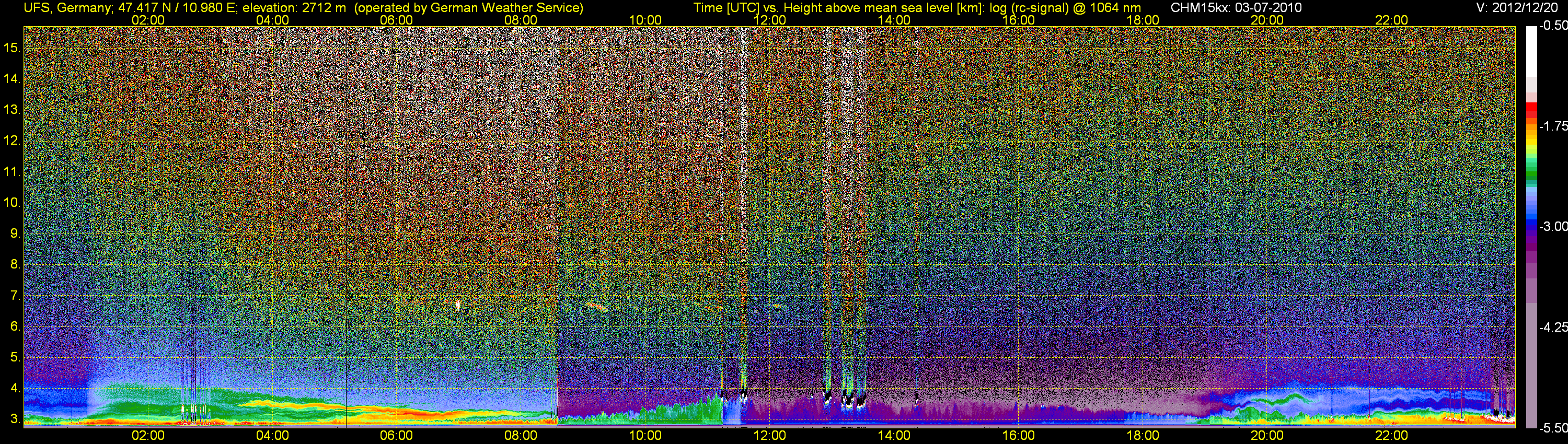
Task: Click the '8.' height axis label
Action: click(15, 264)
